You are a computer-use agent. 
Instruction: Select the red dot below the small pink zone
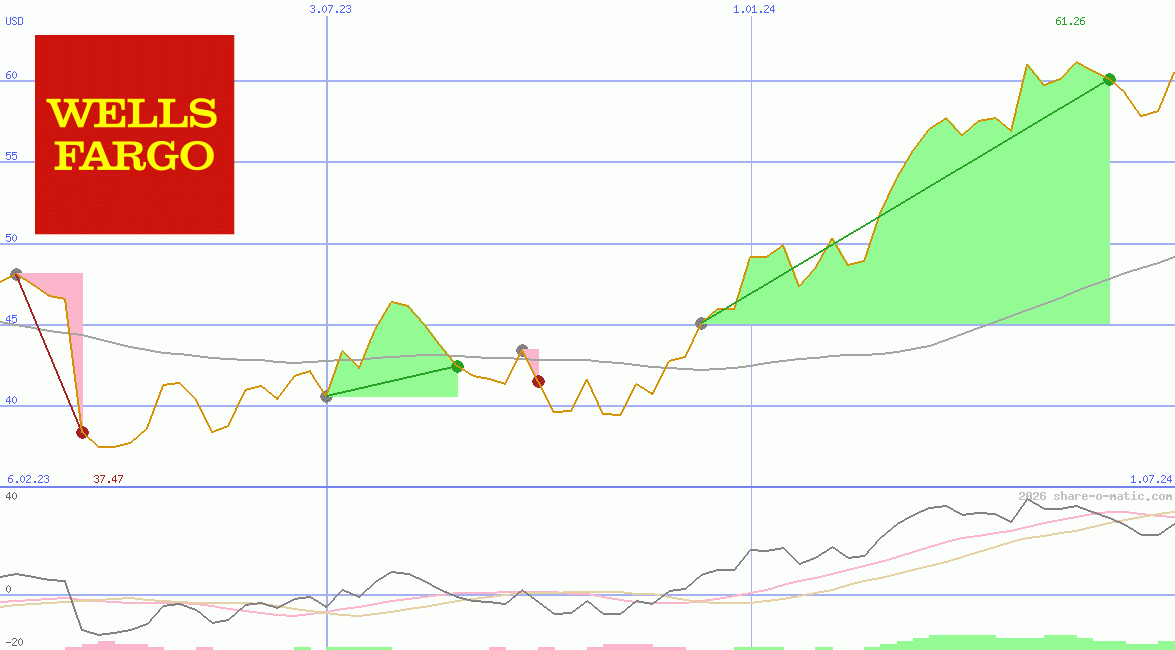[x=539, y=379]
